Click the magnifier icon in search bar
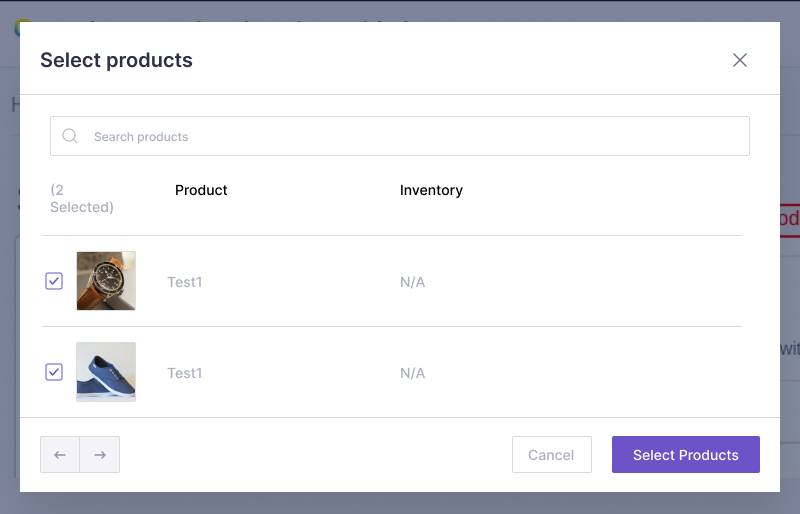Viewport: 800px width, 514px height. click(70, 136)
